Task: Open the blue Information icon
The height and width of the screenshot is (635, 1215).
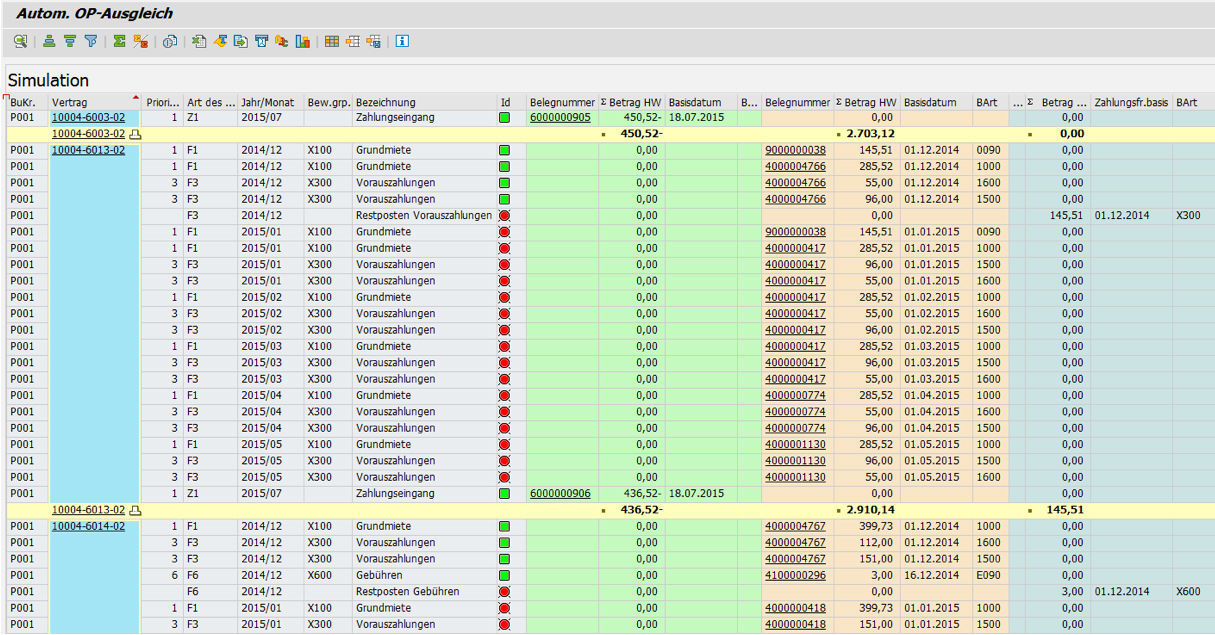Action: pyautogui.click(x=402, y=42)
